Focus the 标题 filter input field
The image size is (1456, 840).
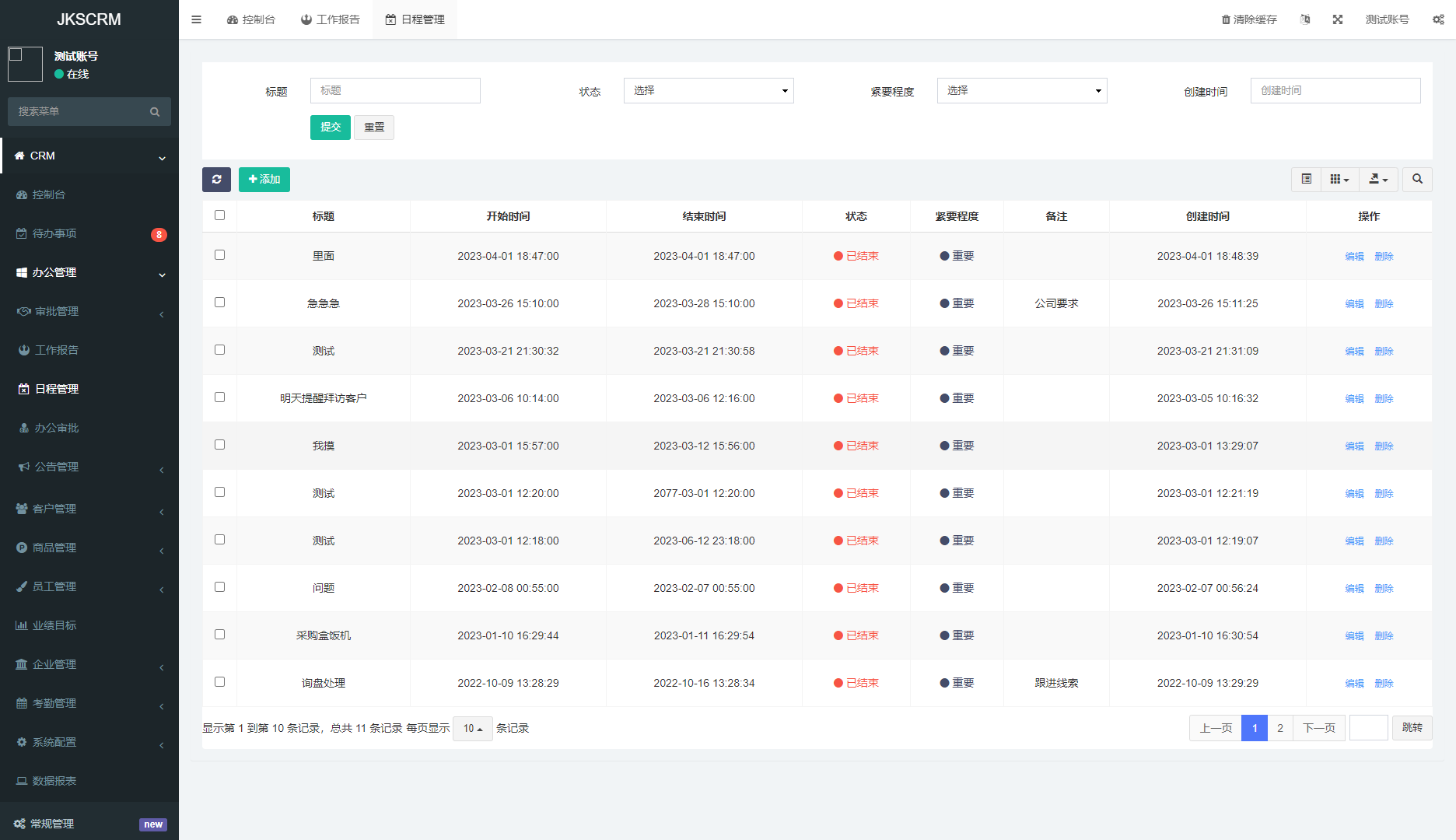tap(395, 91)
